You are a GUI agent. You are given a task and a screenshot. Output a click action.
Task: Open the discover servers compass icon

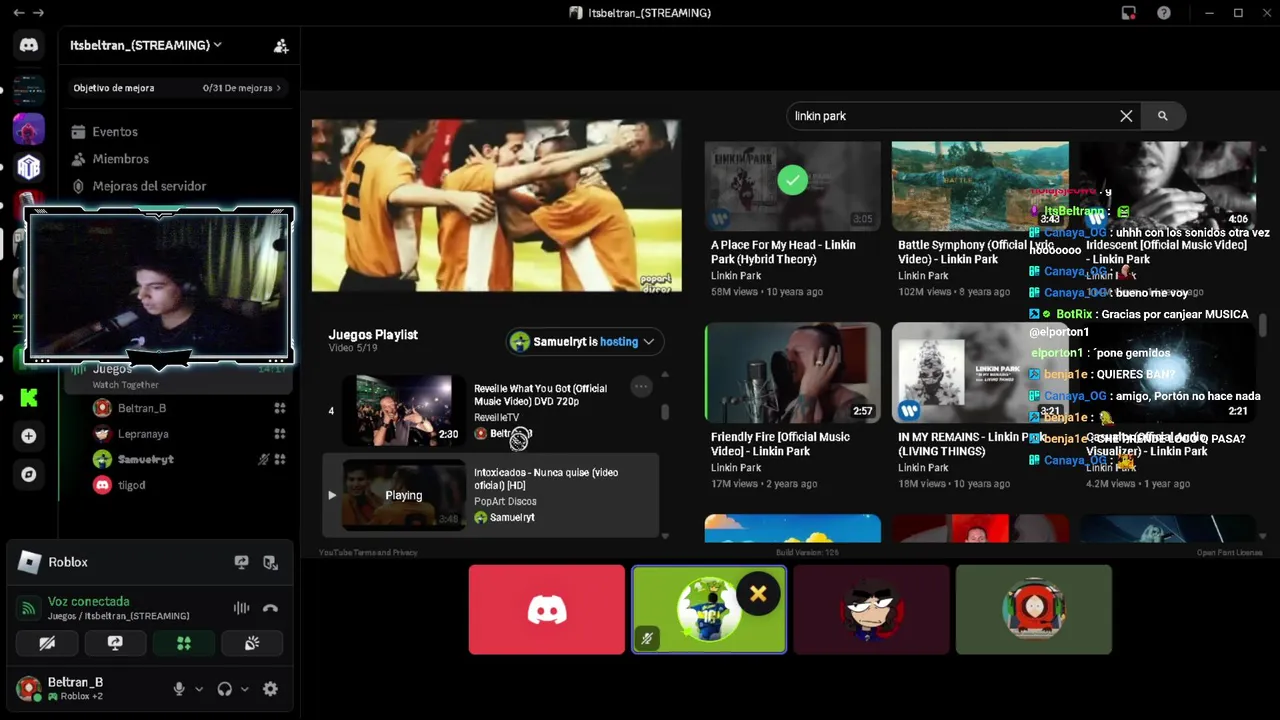point(28,475)
